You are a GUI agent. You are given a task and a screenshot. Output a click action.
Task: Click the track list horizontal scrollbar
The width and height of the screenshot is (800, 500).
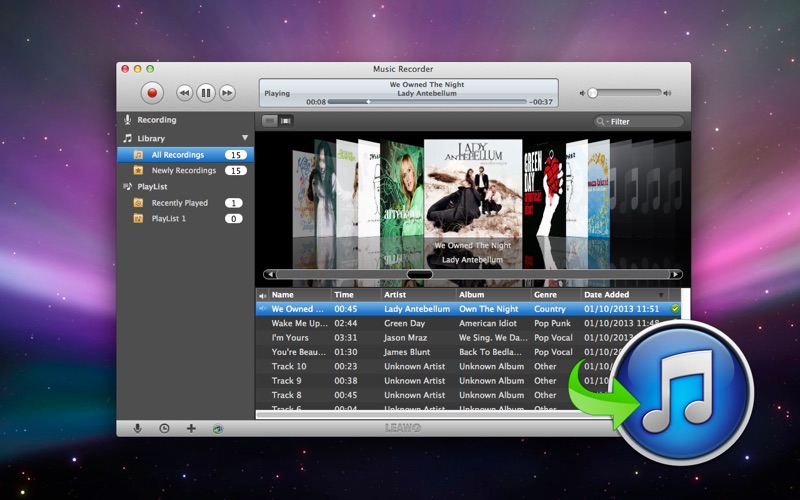[434, 415]
